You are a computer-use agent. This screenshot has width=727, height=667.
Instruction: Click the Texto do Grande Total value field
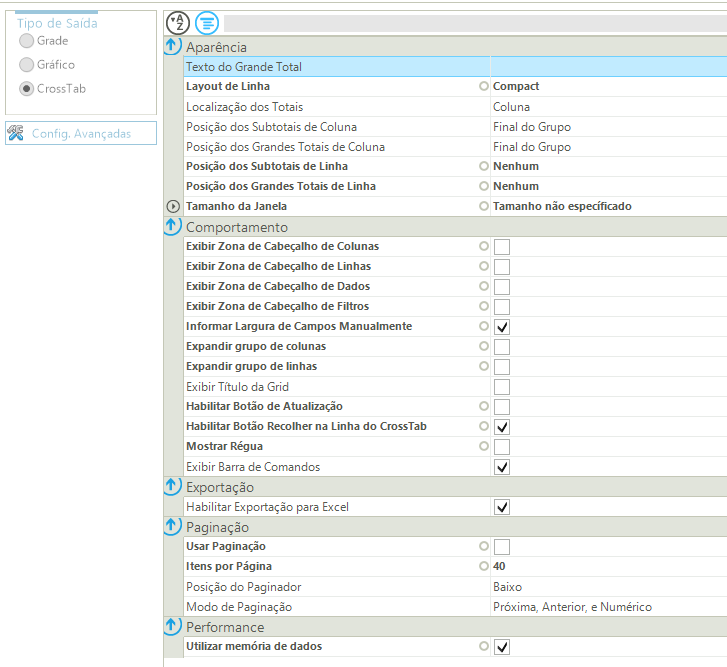pyautogui.click(x=607, y=67)
